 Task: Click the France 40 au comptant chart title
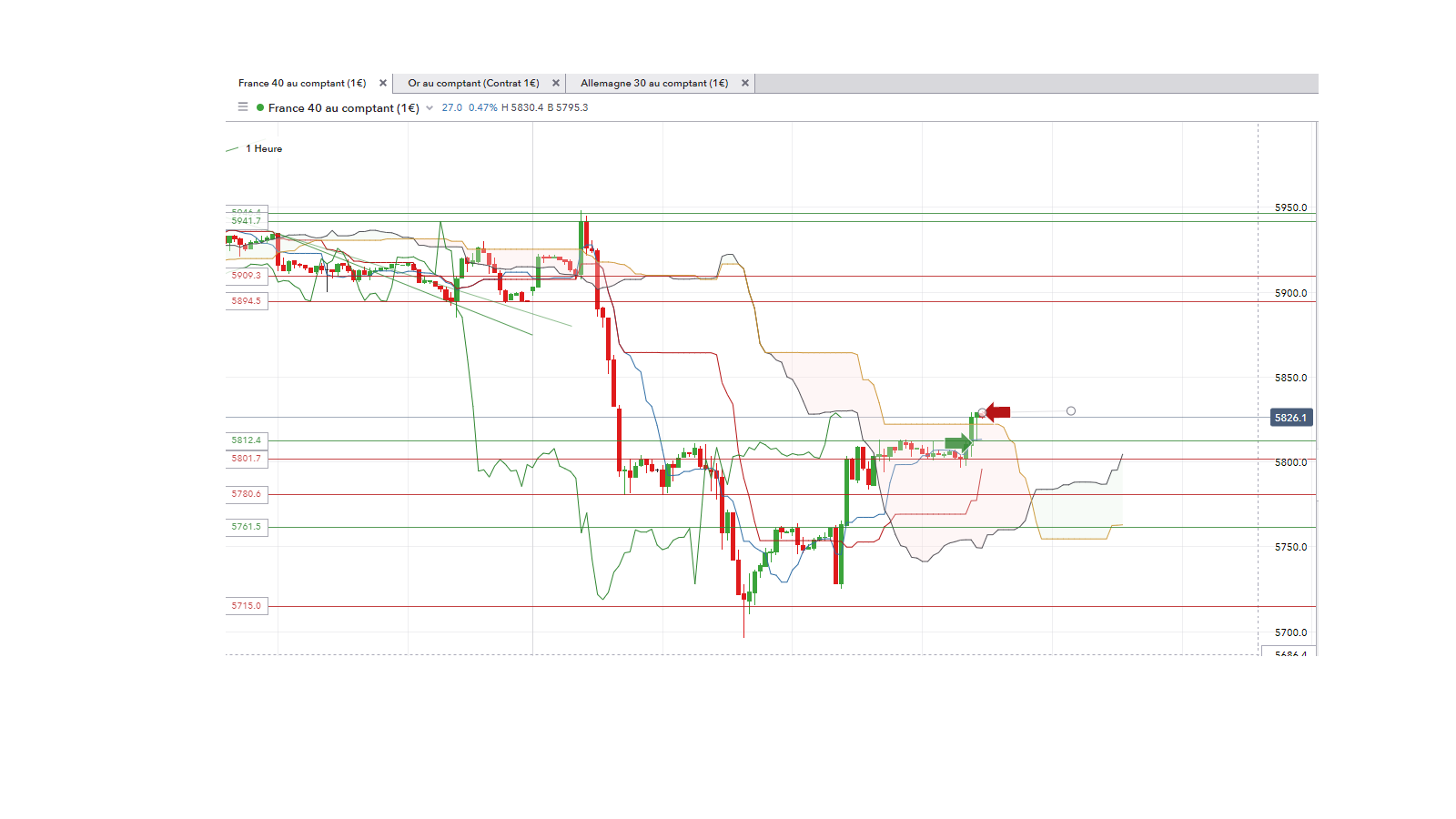click(344, 108)
